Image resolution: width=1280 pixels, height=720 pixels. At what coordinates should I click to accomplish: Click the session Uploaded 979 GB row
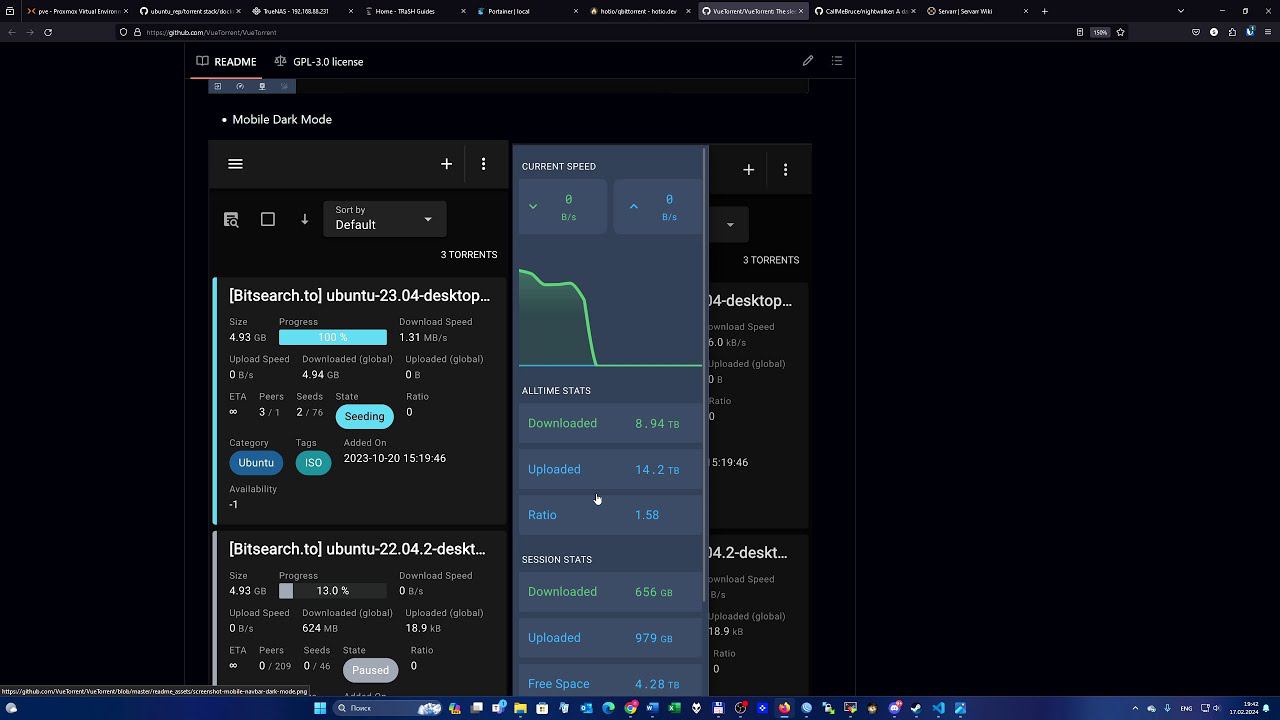point(610,638)
